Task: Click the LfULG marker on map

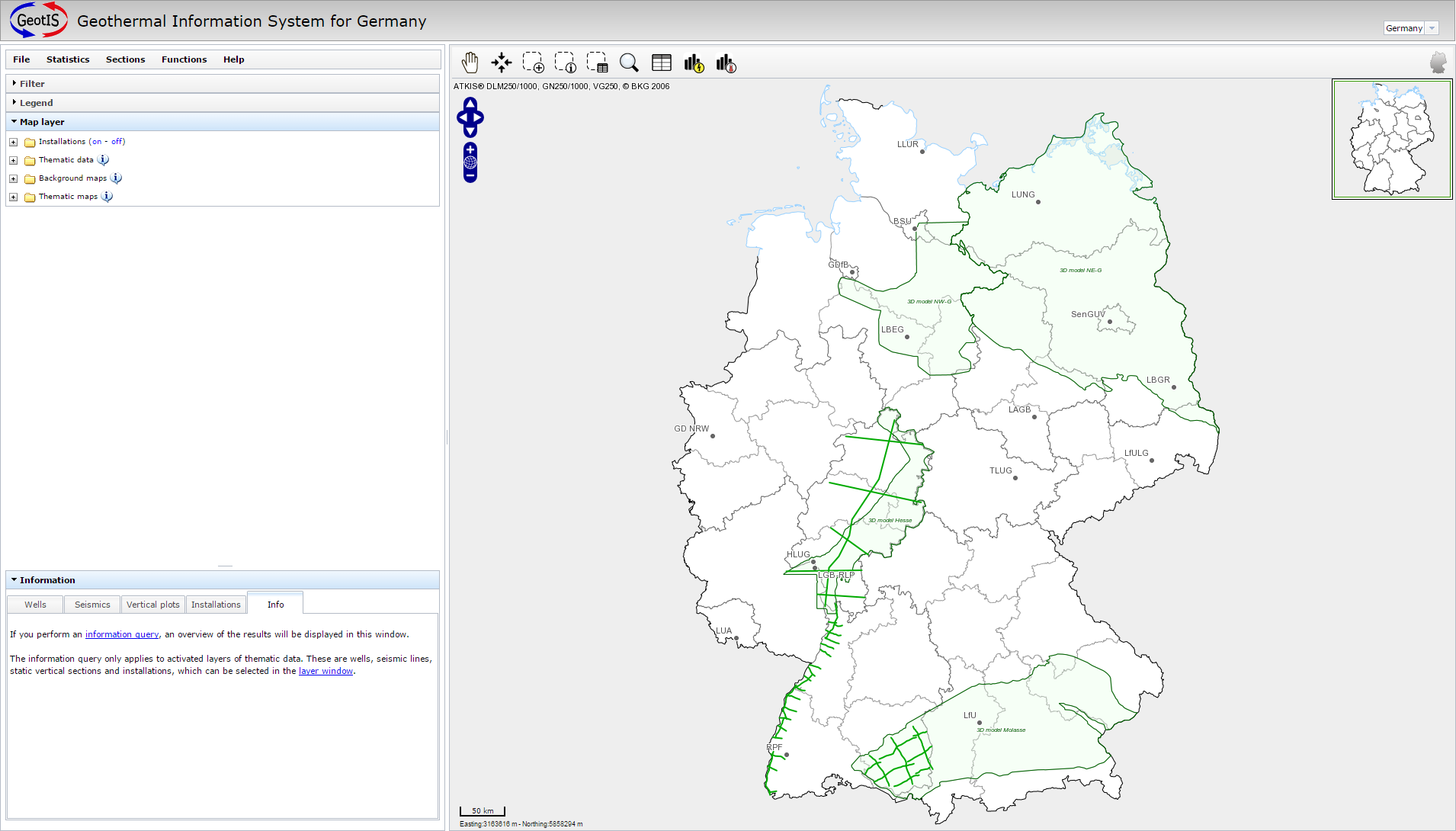Action: (x=1151, y=460)
